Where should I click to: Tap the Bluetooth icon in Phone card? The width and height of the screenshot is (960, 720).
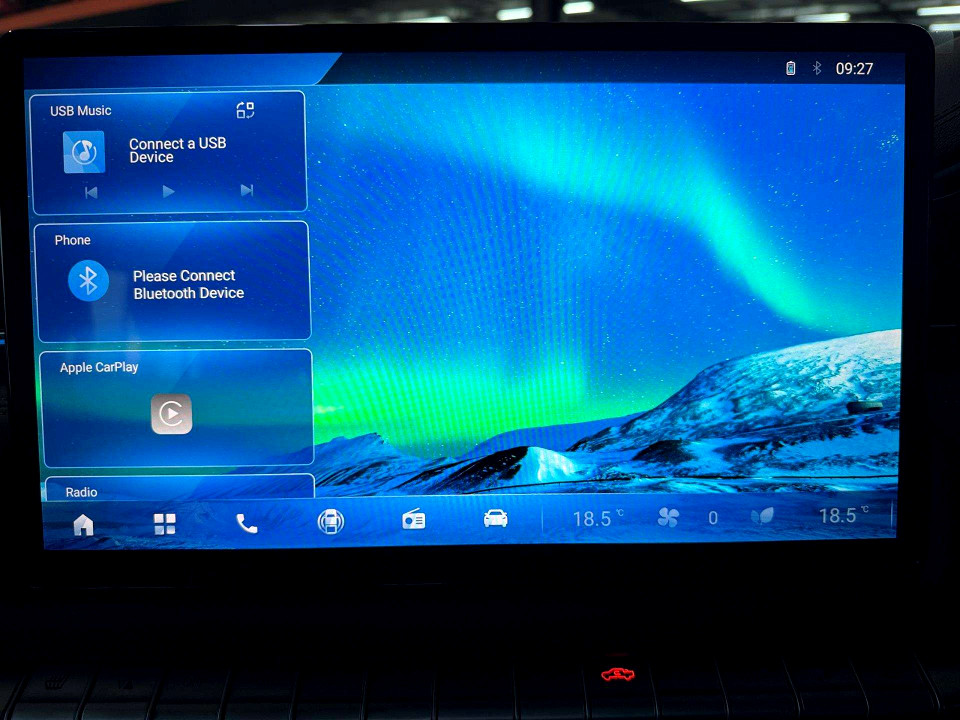click(88, 281)
